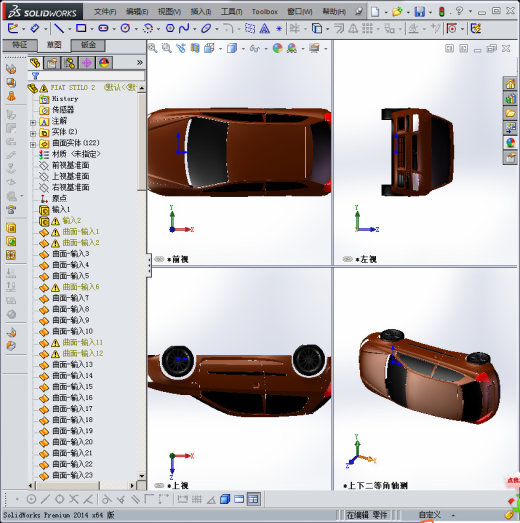Select the Spline sketch tool
Viewport: 520px width, 523px height.
click(184, 28)
